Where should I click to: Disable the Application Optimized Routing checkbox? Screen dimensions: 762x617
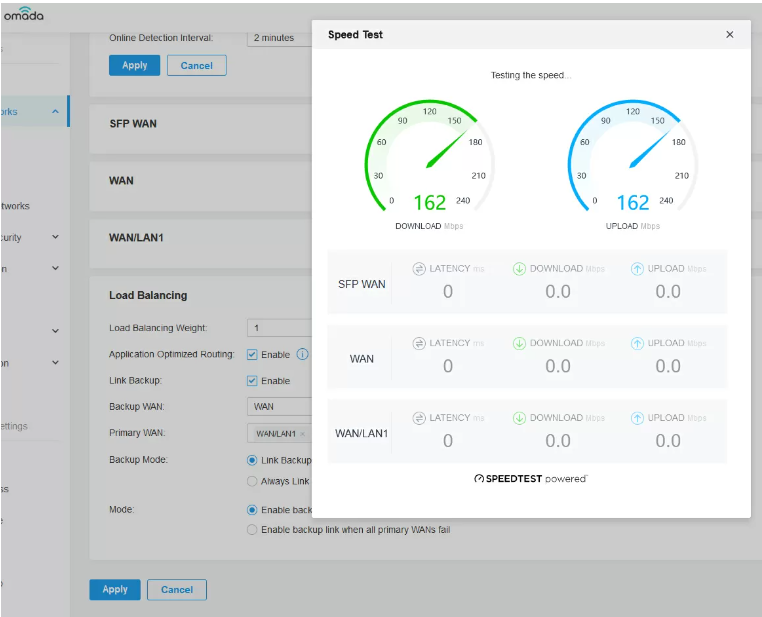click(252, 354)
